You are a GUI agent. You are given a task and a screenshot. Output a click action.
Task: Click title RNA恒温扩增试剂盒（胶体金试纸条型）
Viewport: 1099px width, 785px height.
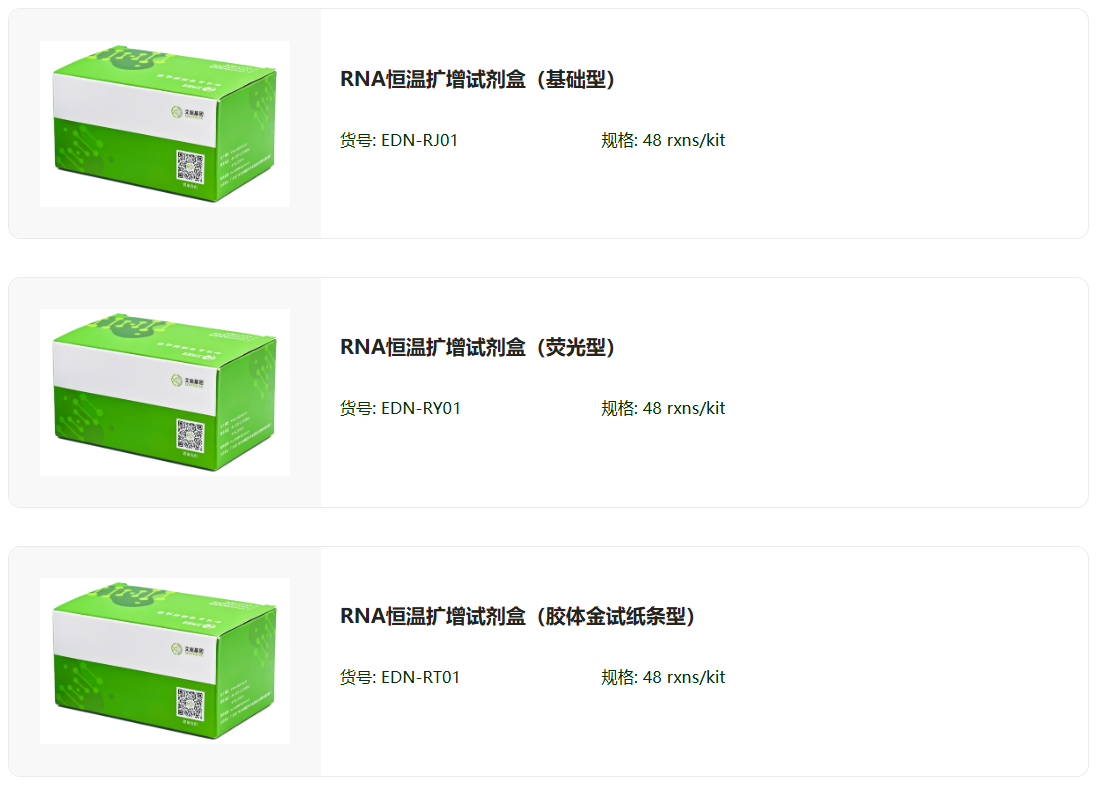click(518, 616)
